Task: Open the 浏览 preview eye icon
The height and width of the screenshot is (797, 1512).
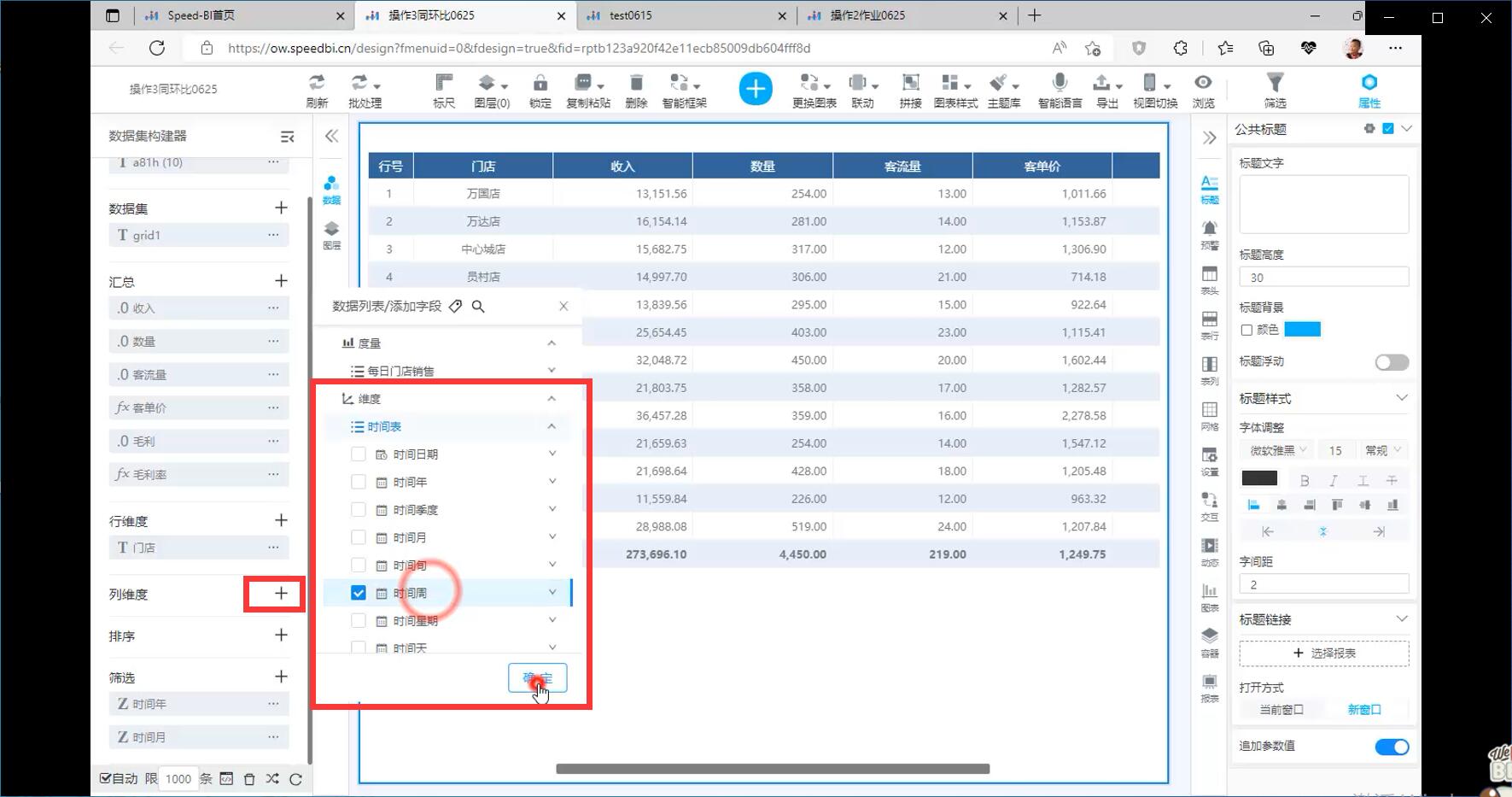Action: point(1203,83)
